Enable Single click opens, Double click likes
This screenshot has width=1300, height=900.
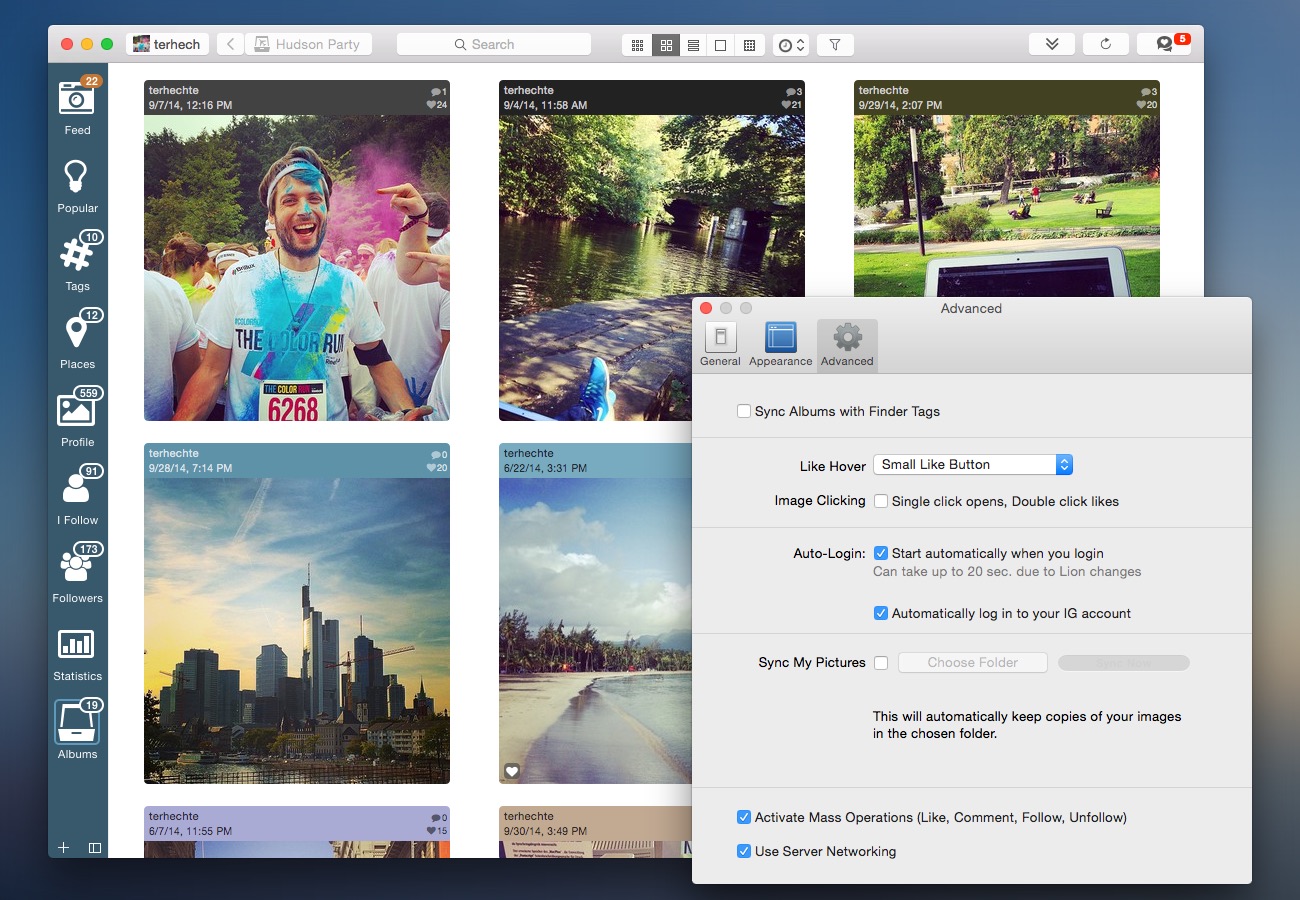tap(881, 501)
